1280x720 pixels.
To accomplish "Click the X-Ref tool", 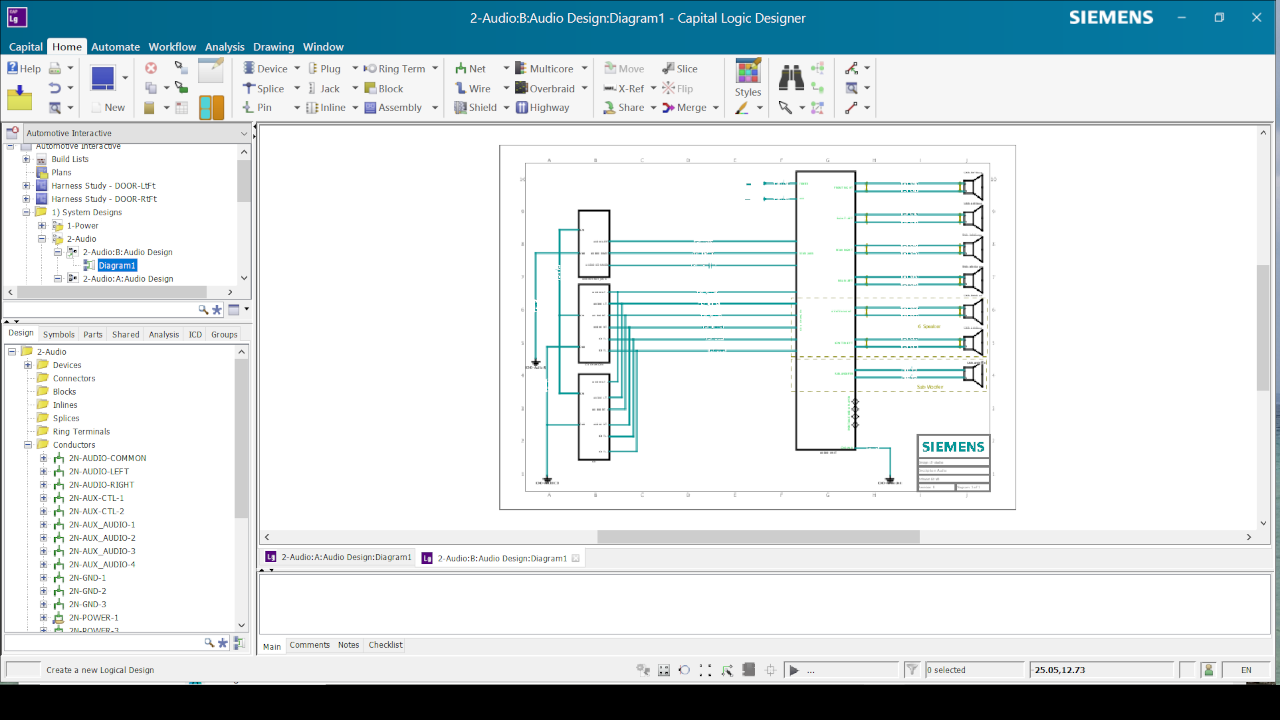I will click(624, 88).
